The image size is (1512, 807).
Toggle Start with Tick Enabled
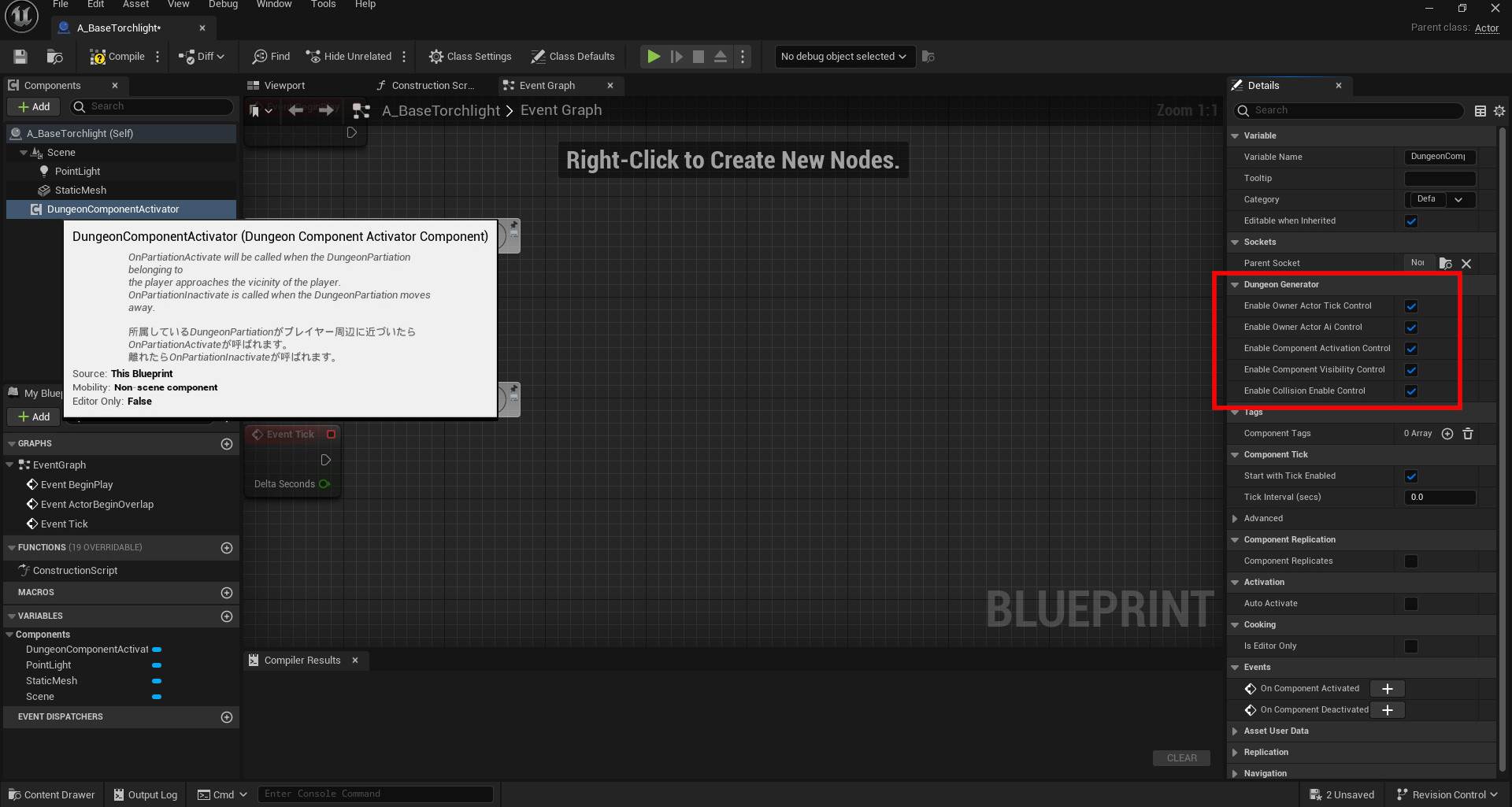click(1411, 476)
